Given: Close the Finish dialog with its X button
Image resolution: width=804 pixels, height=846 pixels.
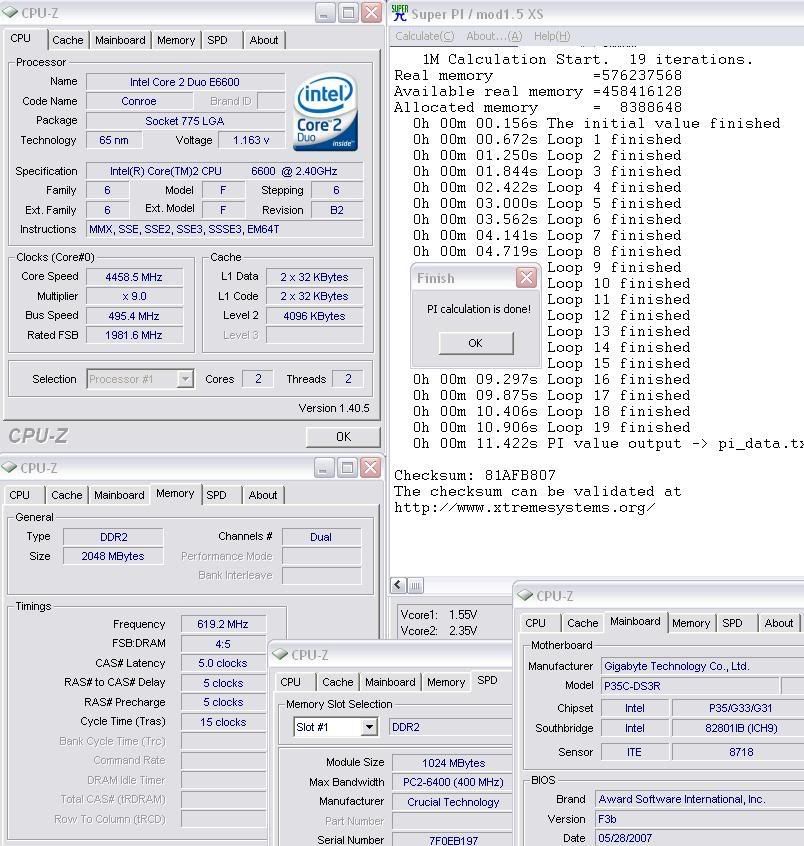Looking at the screenshot, I should (526, 278).
